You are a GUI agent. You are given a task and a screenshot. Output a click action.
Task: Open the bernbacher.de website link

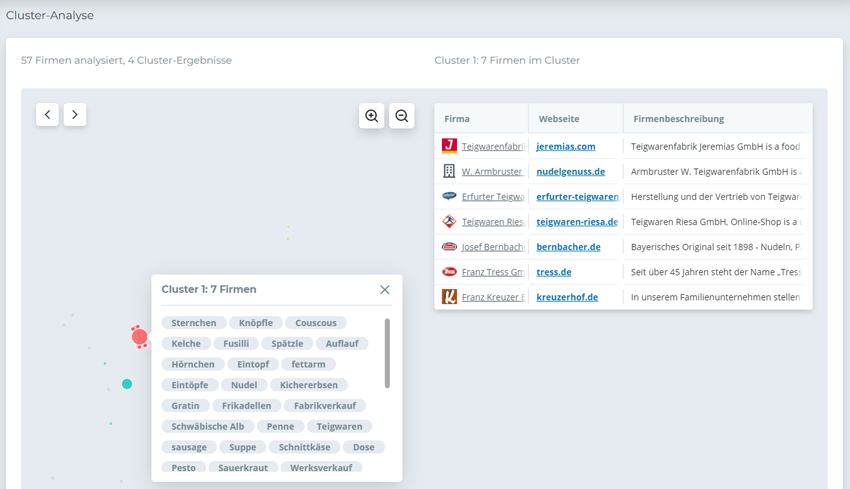click(x=569, y=247)
